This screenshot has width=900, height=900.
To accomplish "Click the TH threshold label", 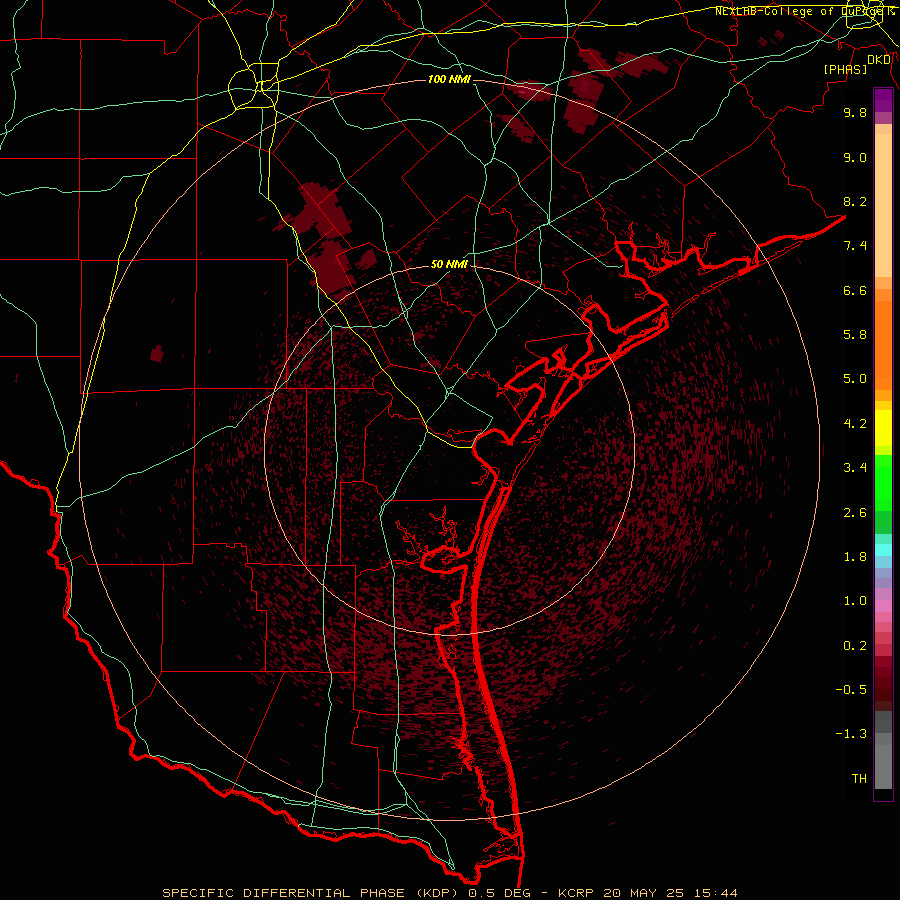I will [x=859, y=779].
